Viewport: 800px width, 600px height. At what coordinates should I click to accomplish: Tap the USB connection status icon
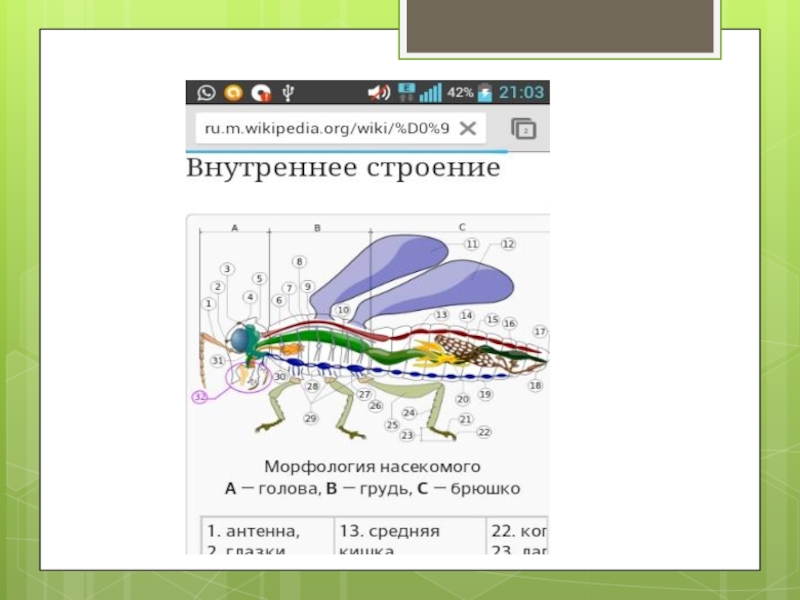pyautogui.click(x=288, y=93)
